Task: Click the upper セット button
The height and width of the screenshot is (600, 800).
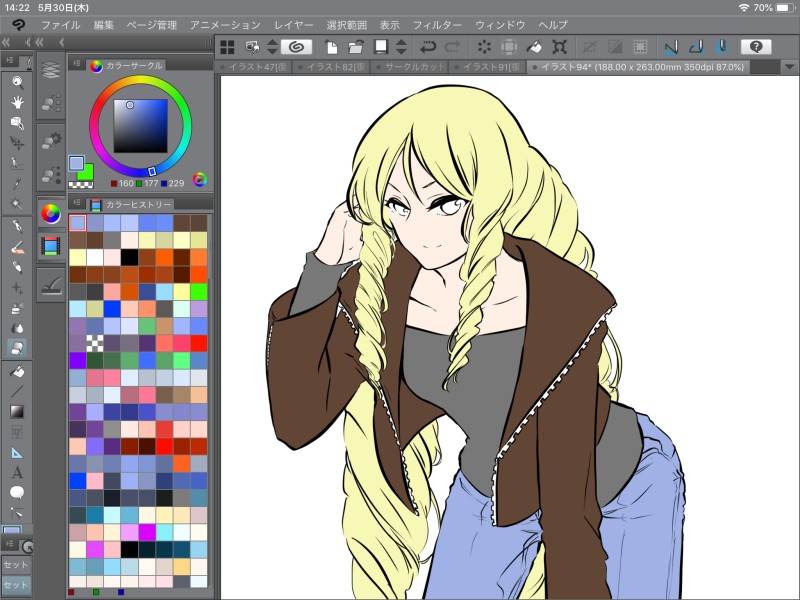Action: pyautogui.click(x=15, y=564)
